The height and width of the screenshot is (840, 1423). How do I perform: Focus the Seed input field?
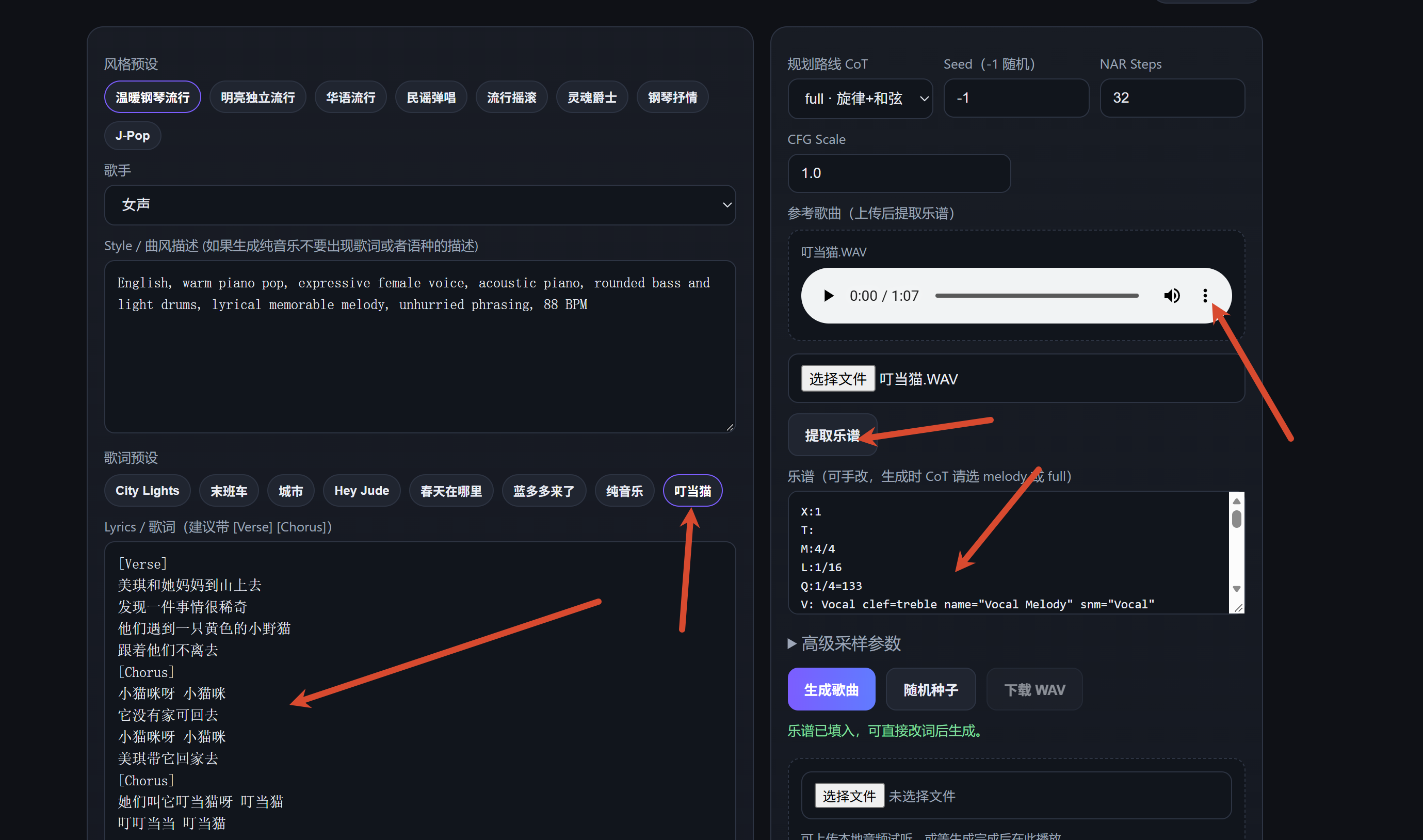click(1016, 98)
